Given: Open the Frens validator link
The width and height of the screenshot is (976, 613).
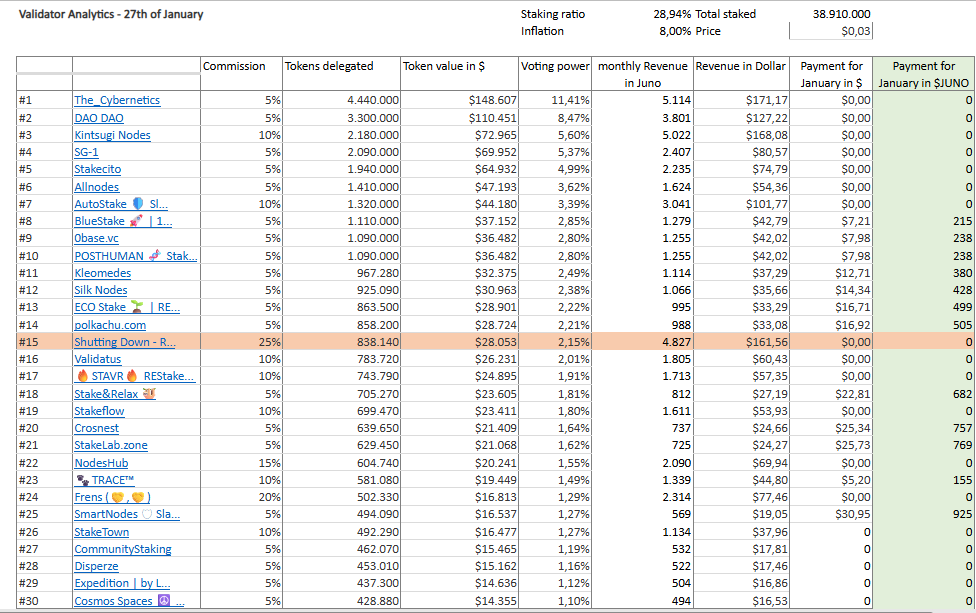Looking at the screenshot, I should click(113, 497).
